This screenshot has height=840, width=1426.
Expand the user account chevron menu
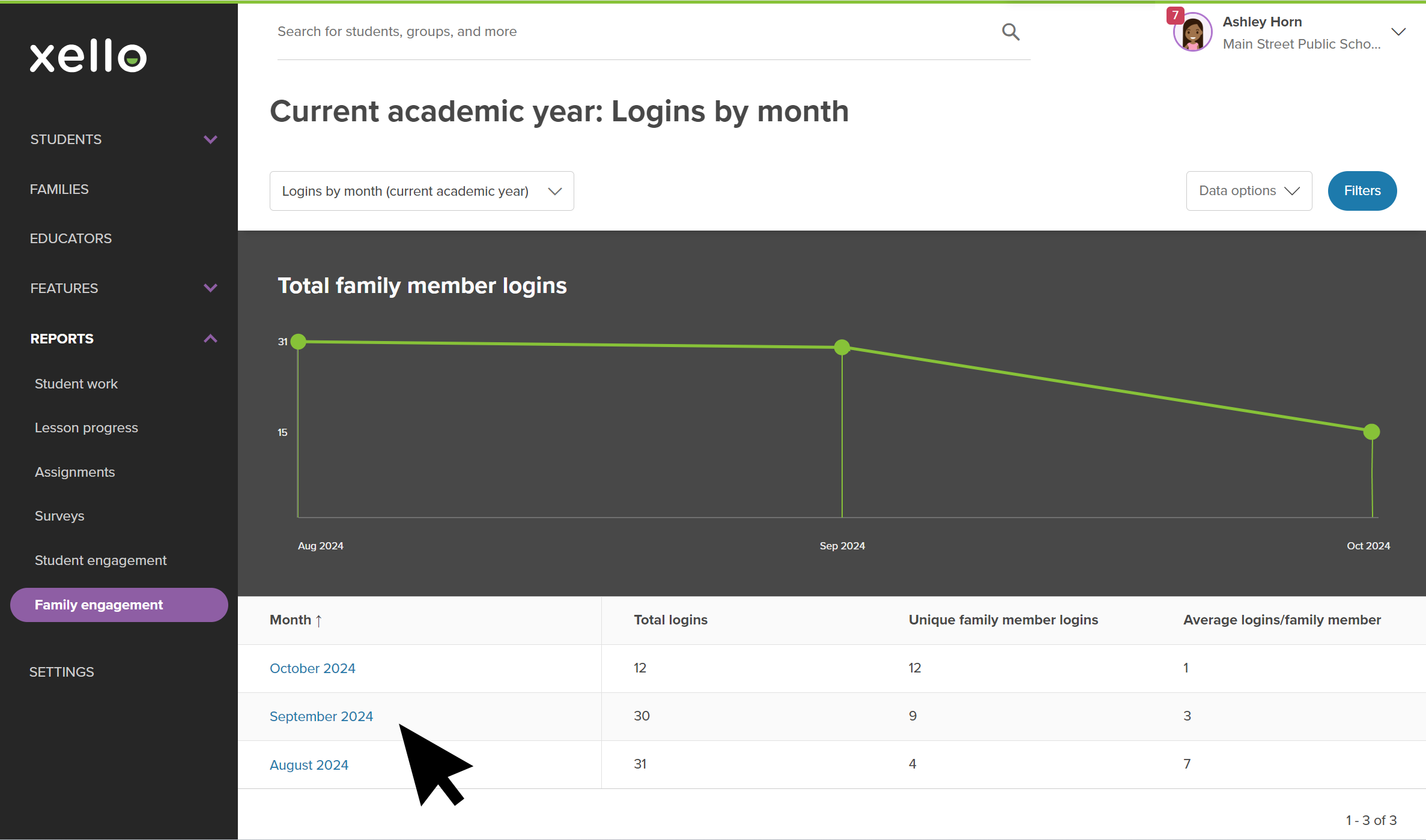click(x=1398, y=32)
